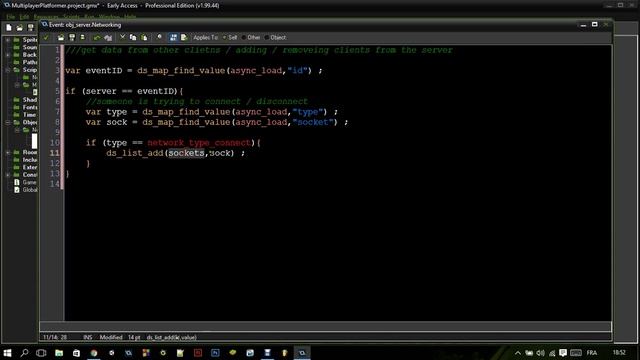Copy selected code in editor toolbar
The width and height of the screenshot is (640, 360).
tap(133, 38)
